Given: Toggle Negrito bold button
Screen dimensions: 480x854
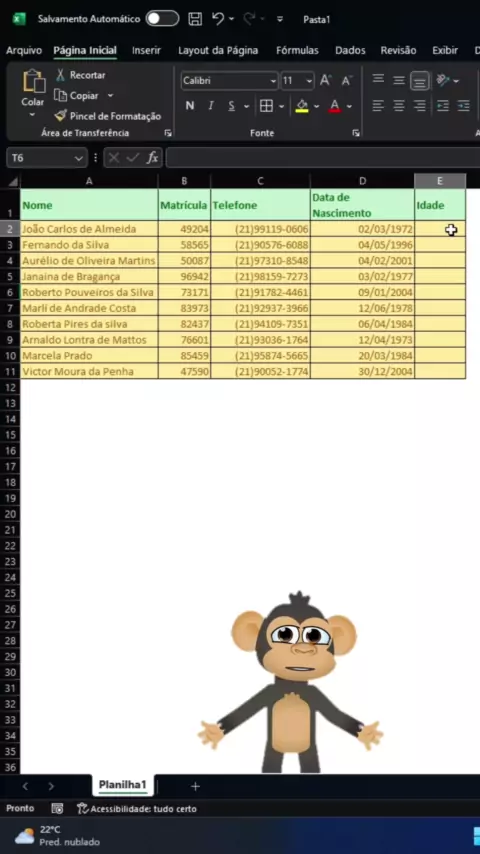Looking at the screenshot, I should [190, 106].
